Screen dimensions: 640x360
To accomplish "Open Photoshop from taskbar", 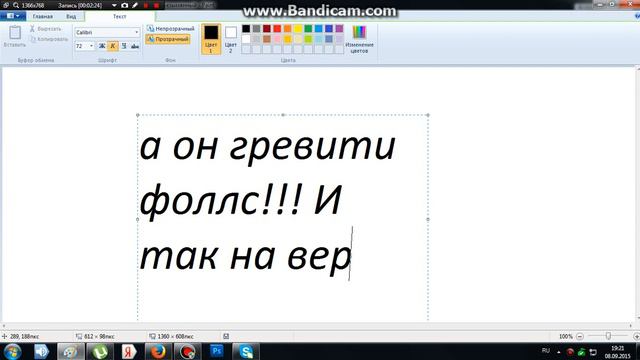I will [x=216, y=351].
